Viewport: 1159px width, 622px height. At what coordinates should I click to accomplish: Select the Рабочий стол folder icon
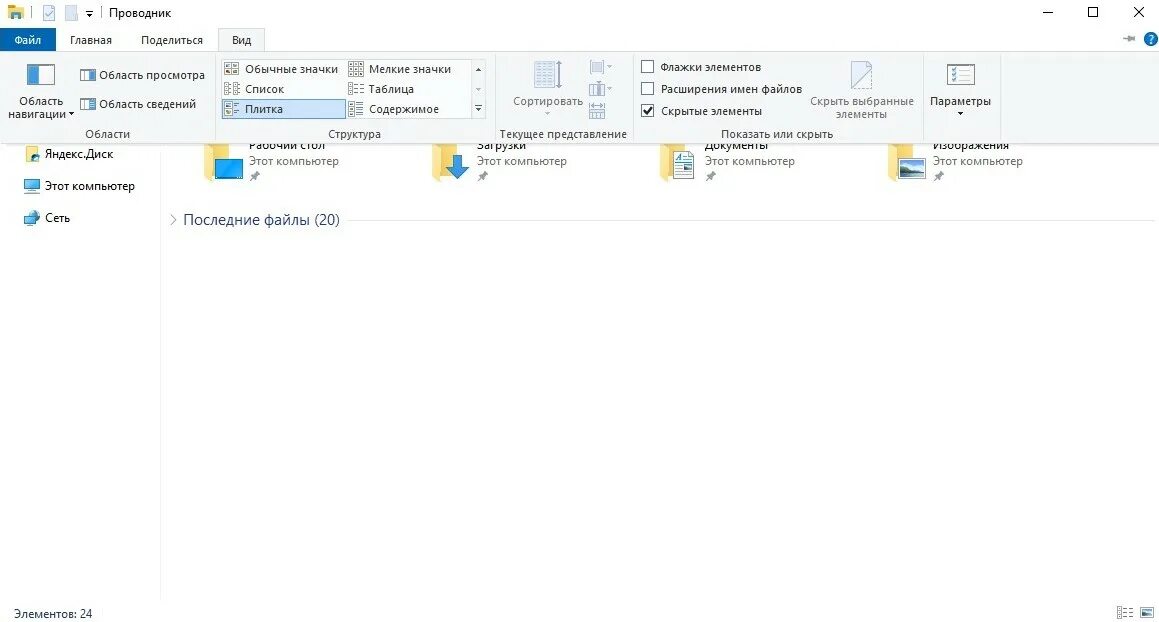pyautogui.click(x=224, y=163)
